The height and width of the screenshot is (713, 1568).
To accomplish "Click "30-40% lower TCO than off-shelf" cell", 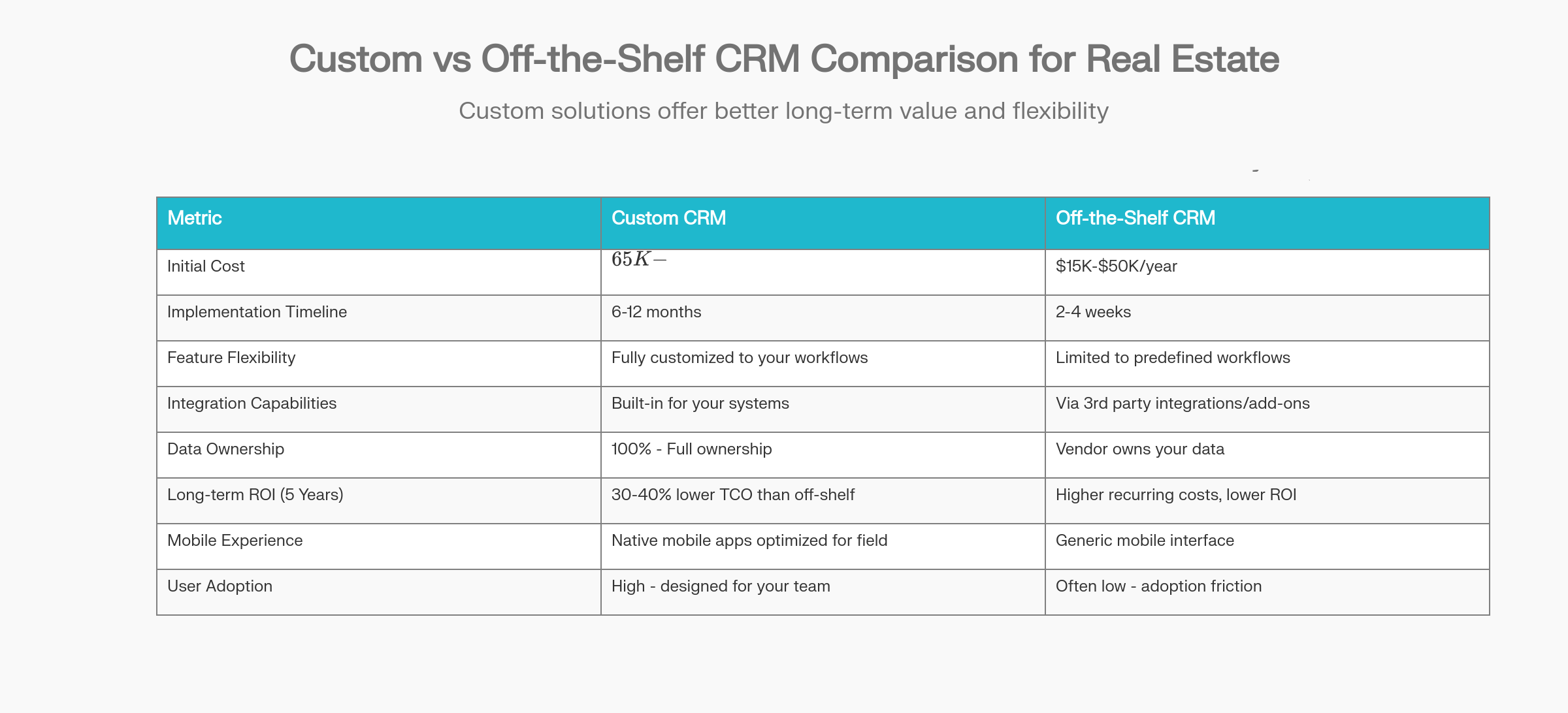I will [x=732, y=495].
